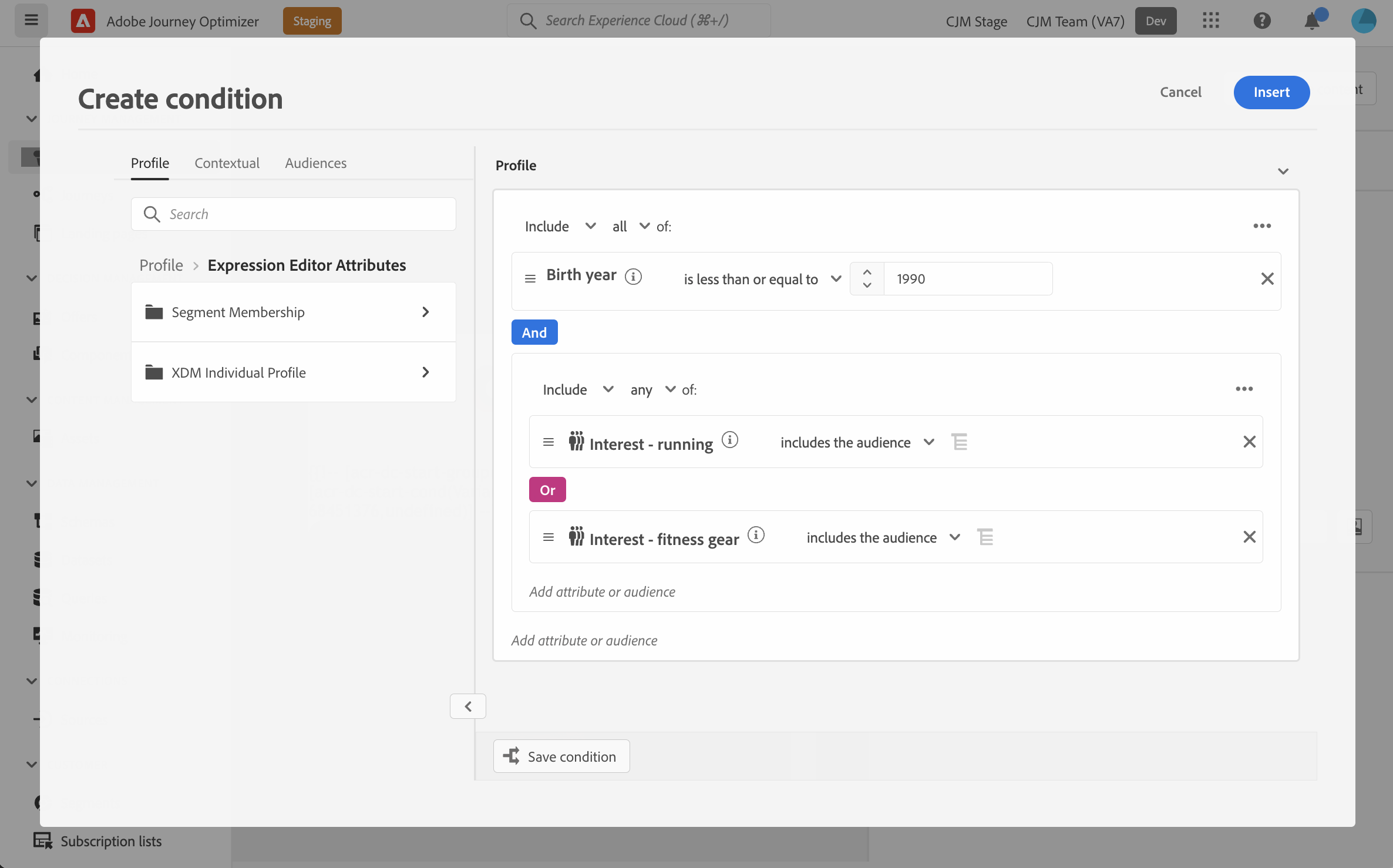Open the app switcher grid icon

[1210, 21]
